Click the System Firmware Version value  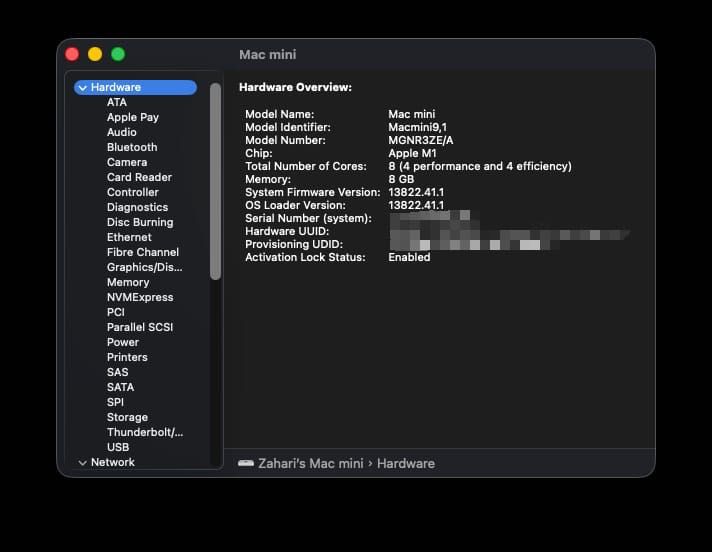(416, 192)
